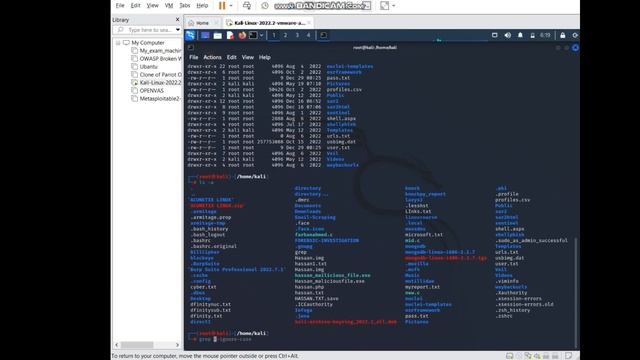
Task: Click the snapshot clock icon in the VMware toolbar
Action: point(265,6)
